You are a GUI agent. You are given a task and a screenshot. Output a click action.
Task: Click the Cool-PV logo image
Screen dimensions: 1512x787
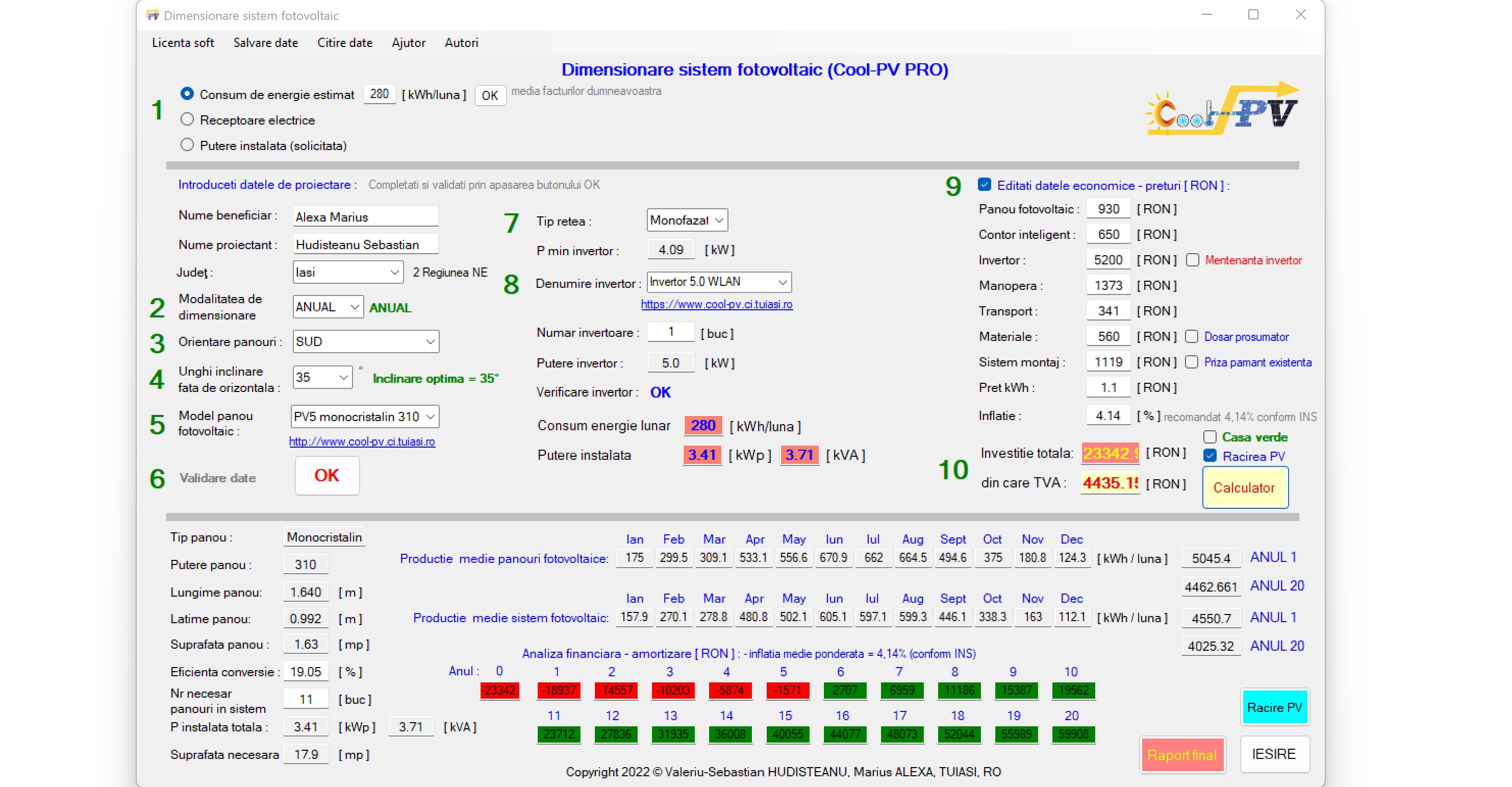(1223, 109)
